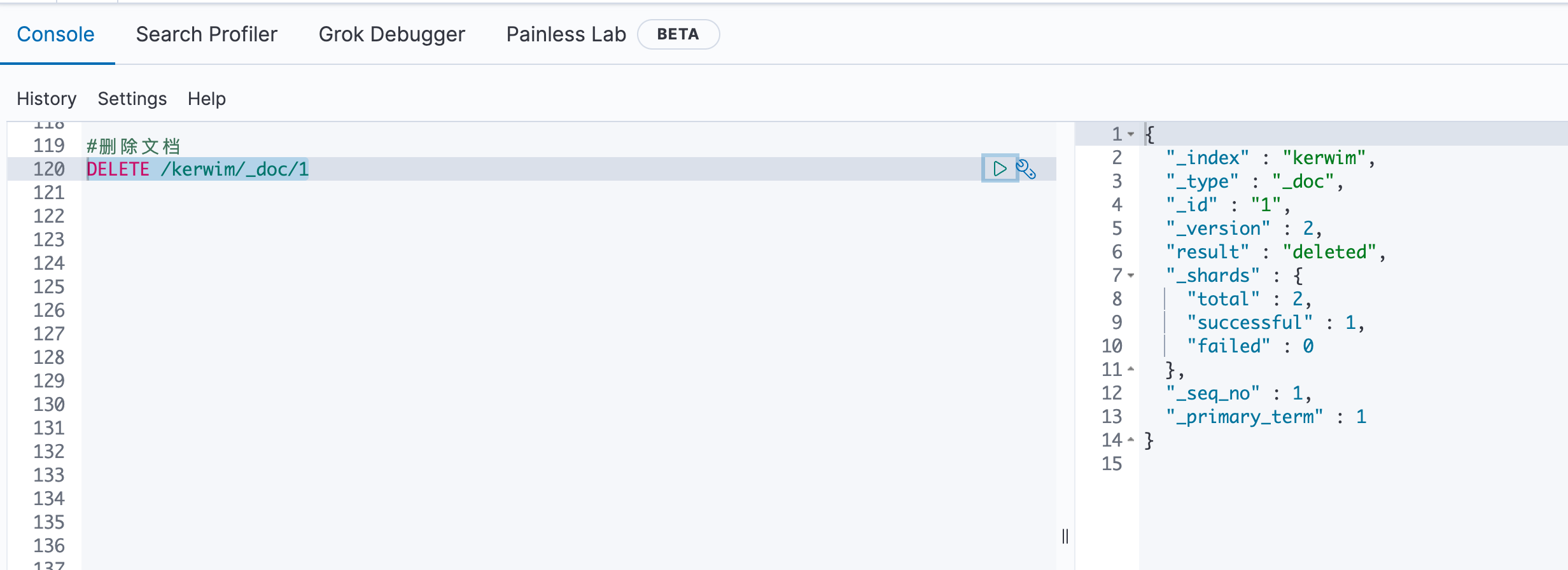Viewport: 1568px width, 570px height.
Task: Run the DELETE request with play icon
Action: 1000,169
